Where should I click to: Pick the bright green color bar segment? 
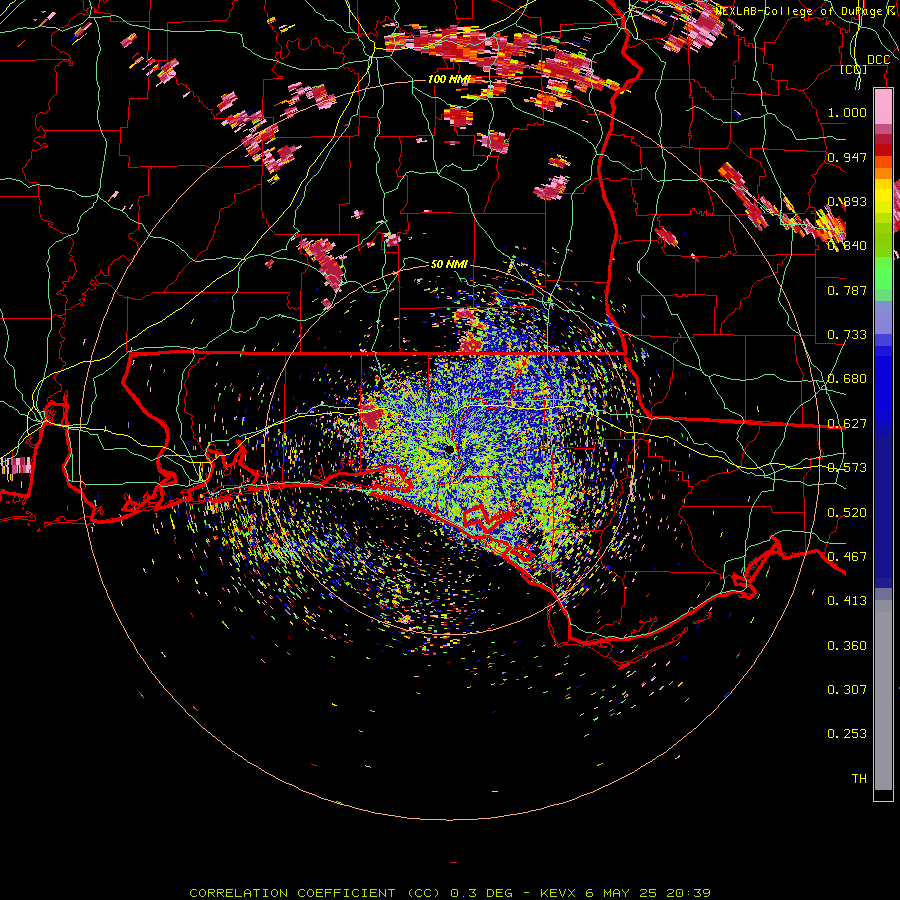coord(883,273)
